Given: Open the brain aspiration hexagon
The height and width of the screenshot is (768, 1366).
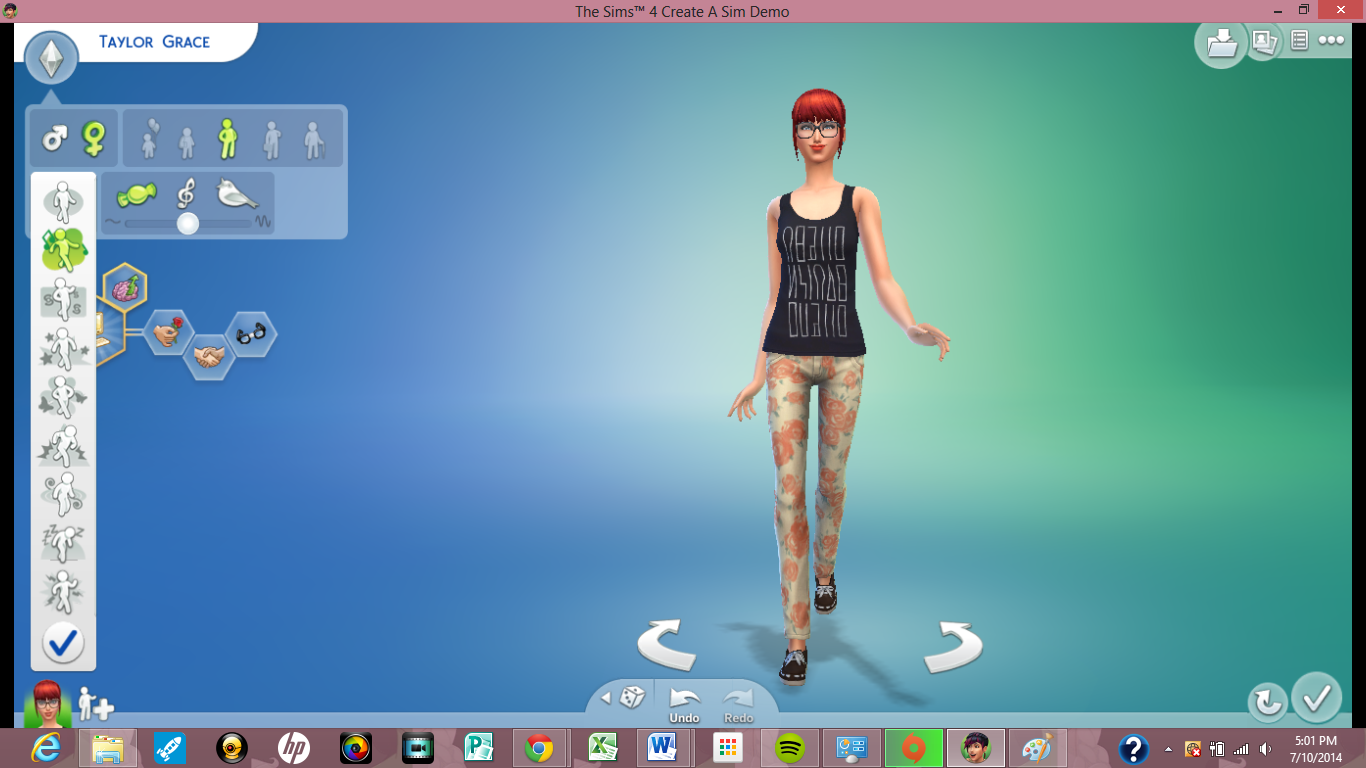Looking at the screenshot, I should pos(125,287).
